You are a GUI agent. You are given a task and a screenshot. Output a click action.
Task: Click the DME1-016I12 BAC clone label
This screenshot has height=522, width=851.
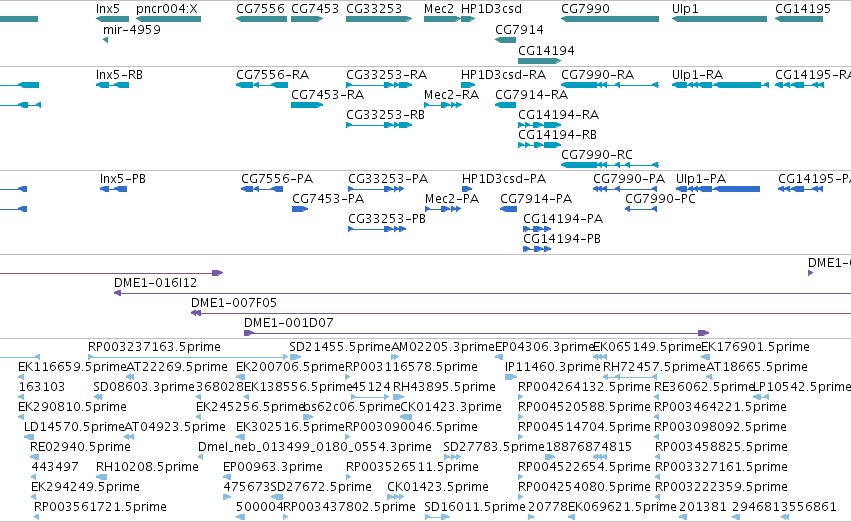point(155,283)
